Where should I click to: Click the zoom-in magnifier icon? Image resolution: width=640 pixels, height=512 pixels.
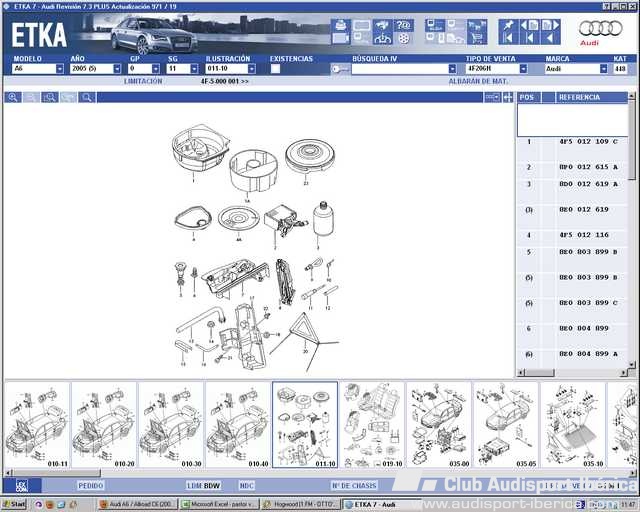pyautogui.click(x=13, y=97)
